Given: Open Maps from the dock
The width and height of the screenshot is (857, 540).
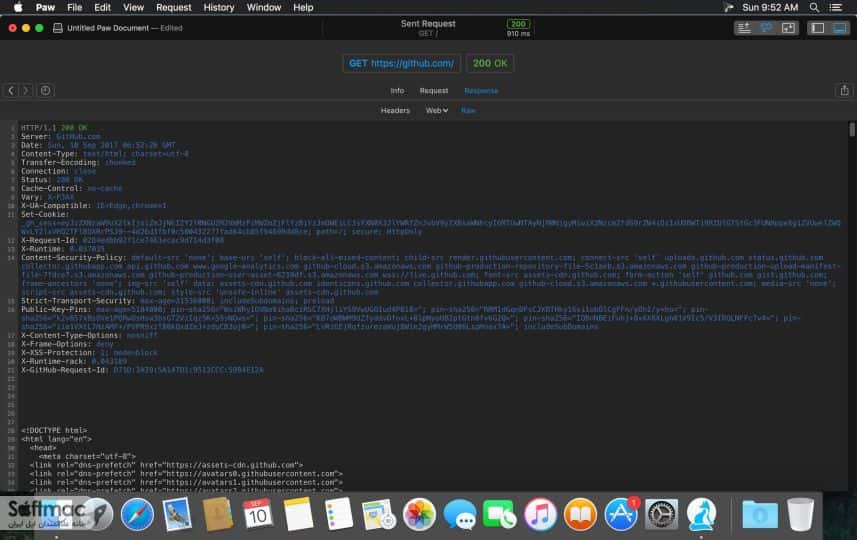Looking at the screenshot, I should [x=379, y=514].
